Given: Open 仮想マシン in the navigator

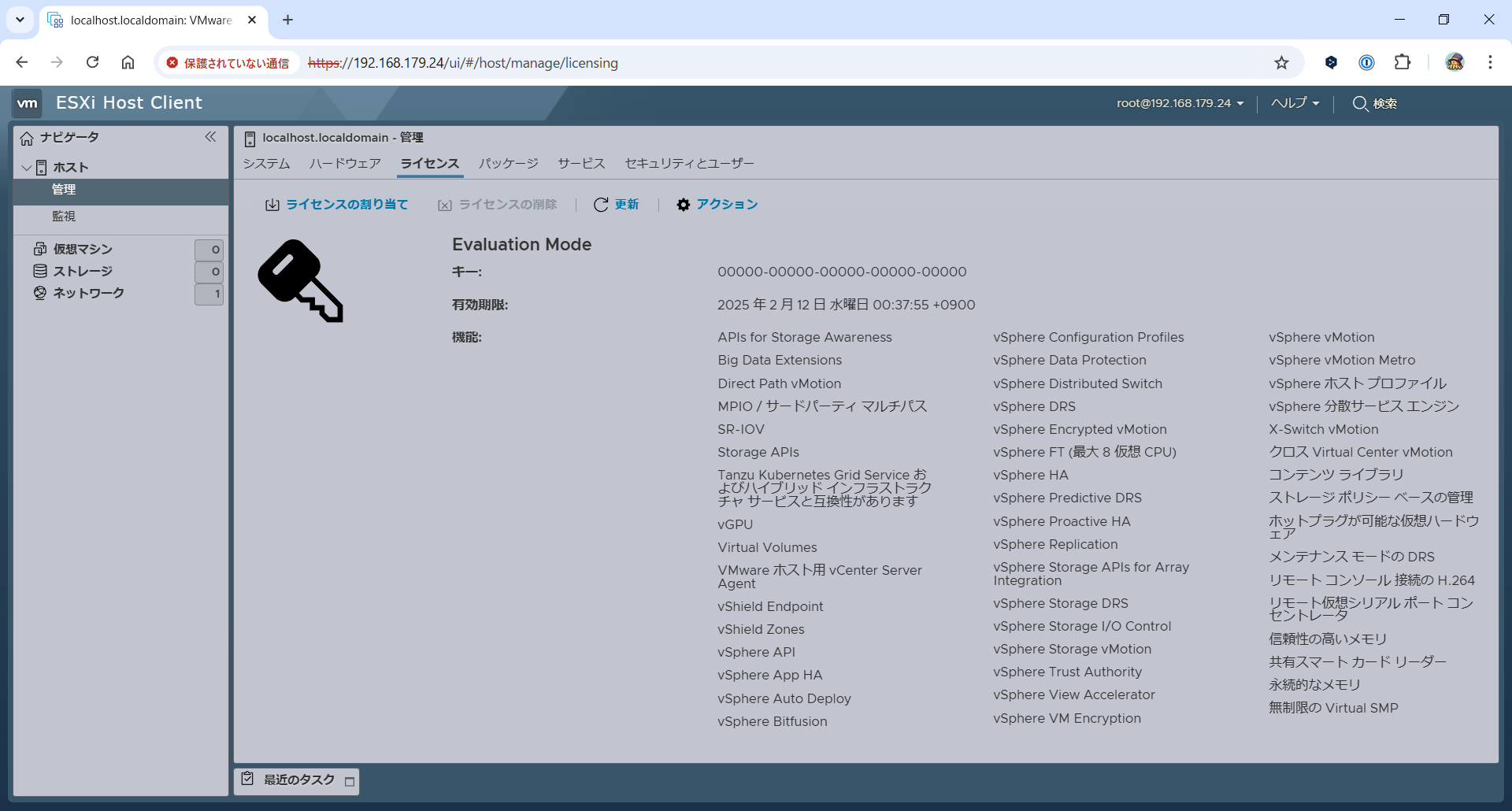Looking at the screenshot, I should click(83, 249).
